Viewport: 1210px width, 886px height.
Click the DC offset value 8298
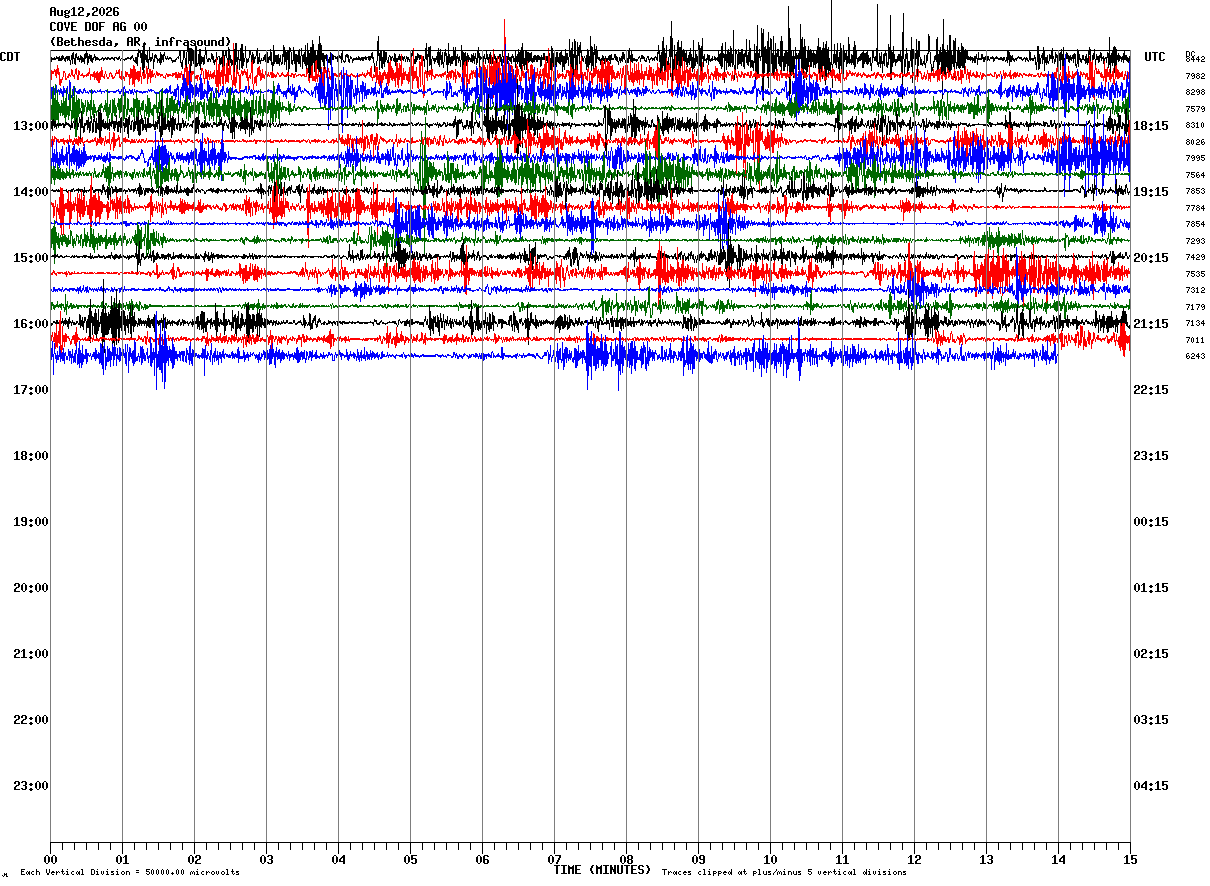(x=1195, y=92)
